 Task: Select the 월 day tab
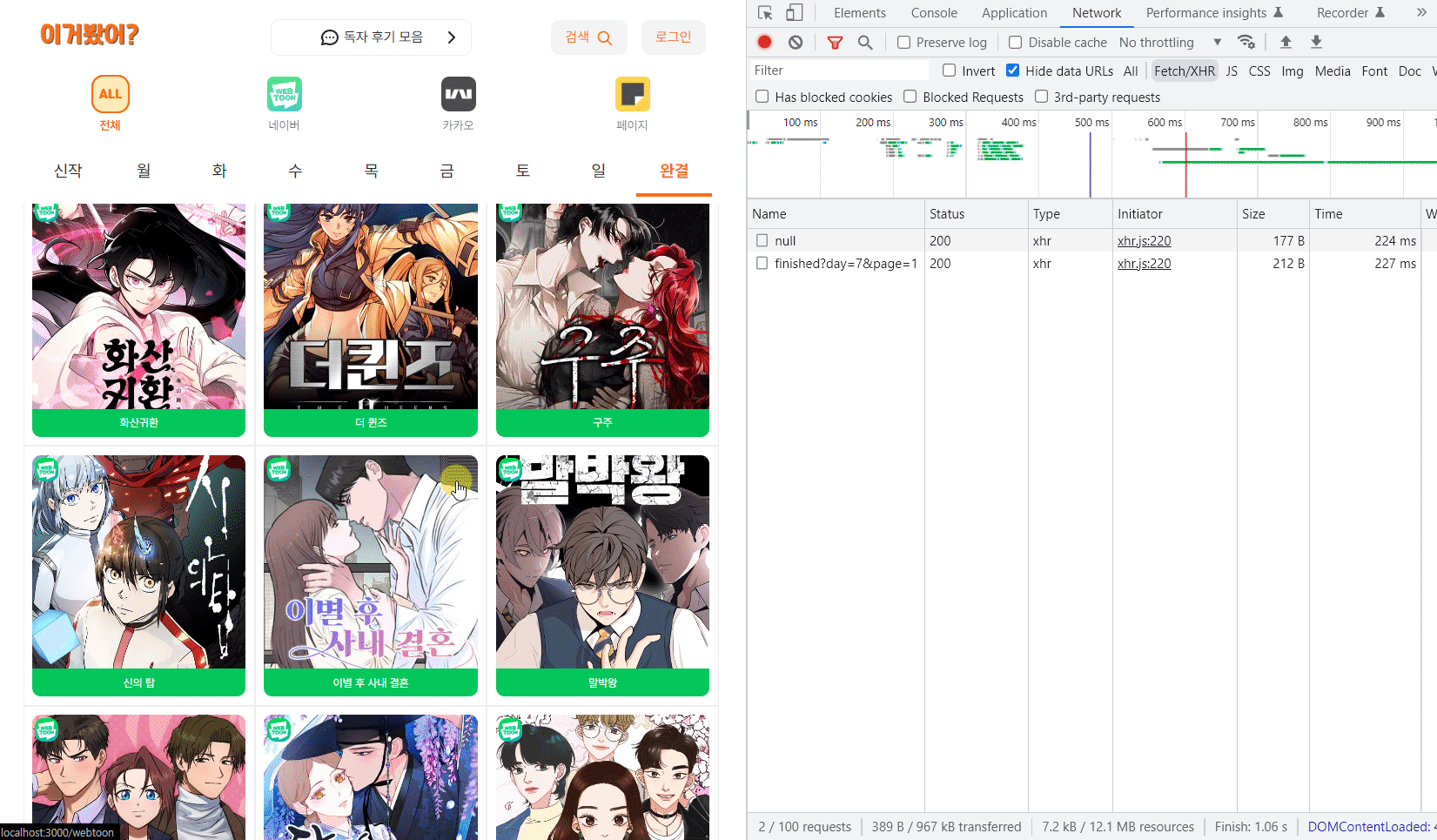144,171
